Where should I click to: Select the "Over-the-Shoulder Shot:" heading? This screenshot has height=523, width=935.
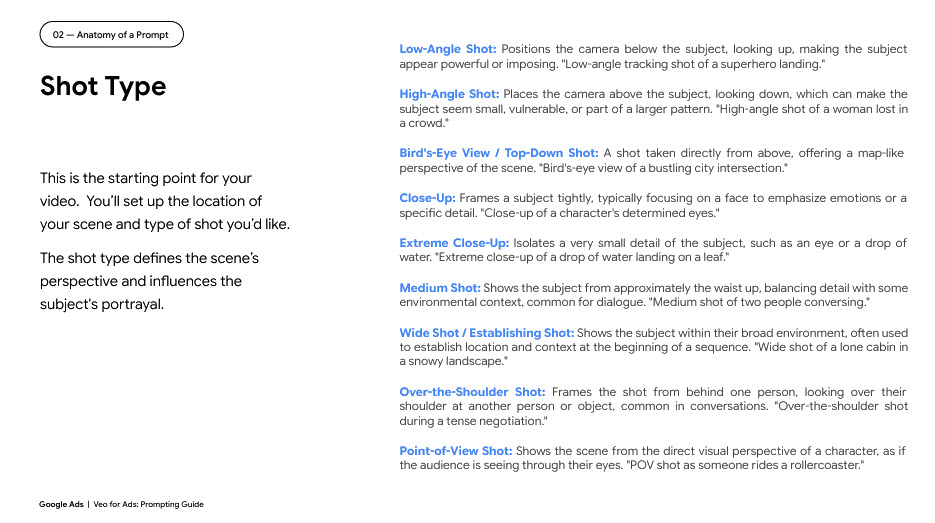point(472,392)
